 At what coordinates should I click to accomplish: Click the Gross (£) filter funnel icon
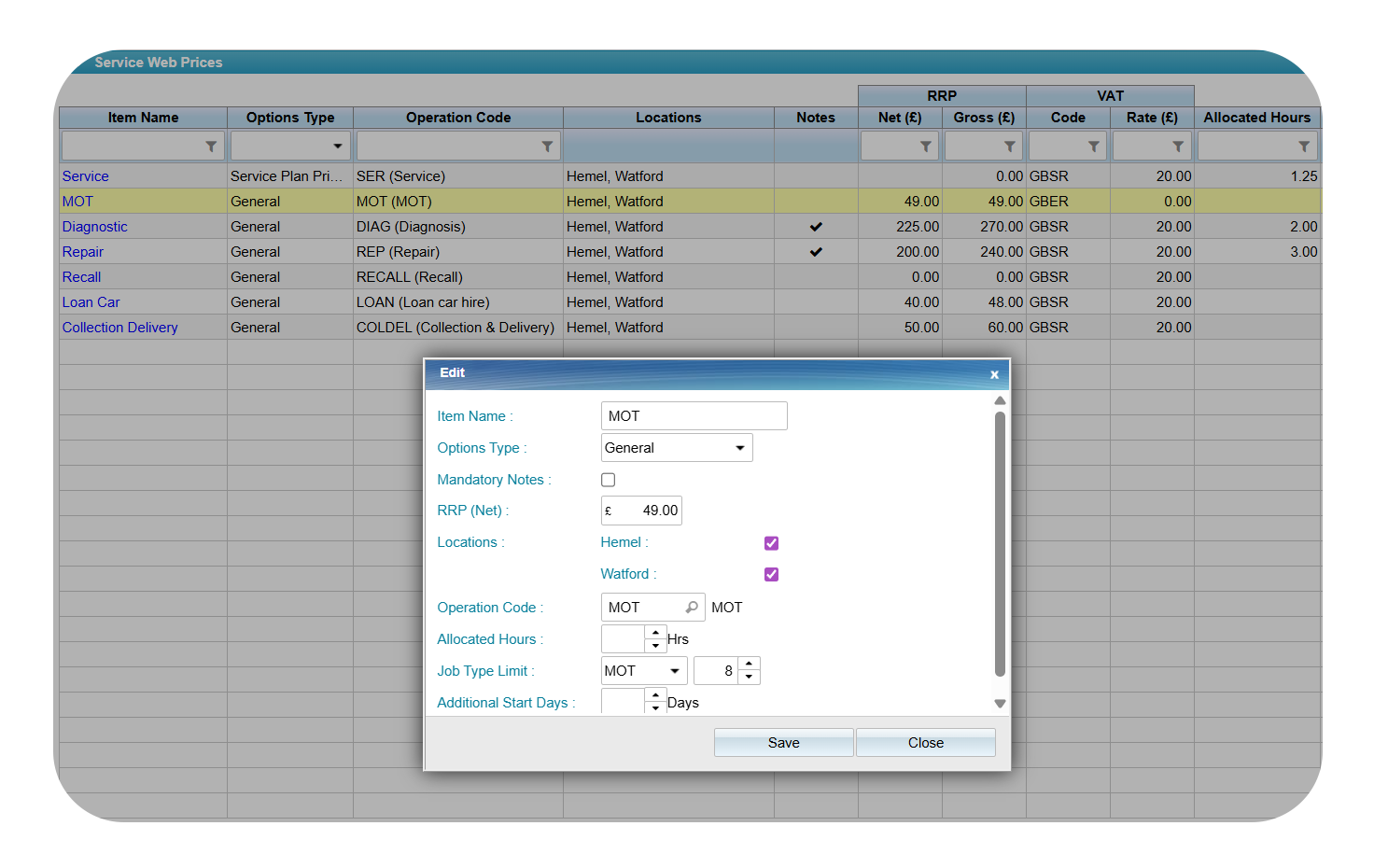[1009, 147]
